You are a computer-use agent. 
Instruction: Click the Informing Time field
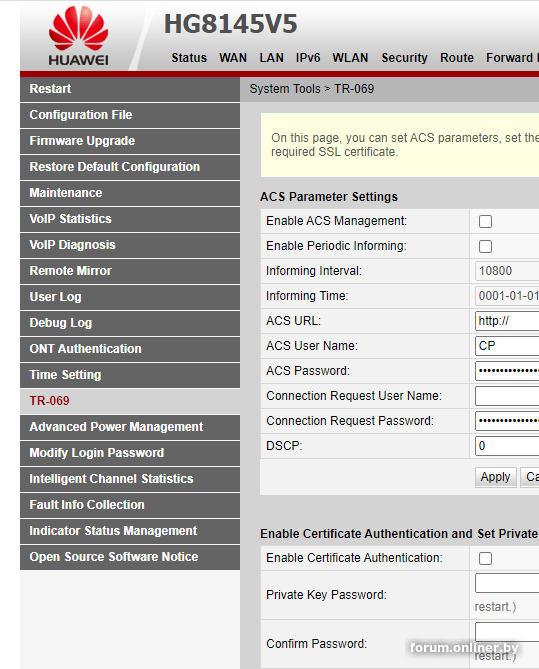507,296
